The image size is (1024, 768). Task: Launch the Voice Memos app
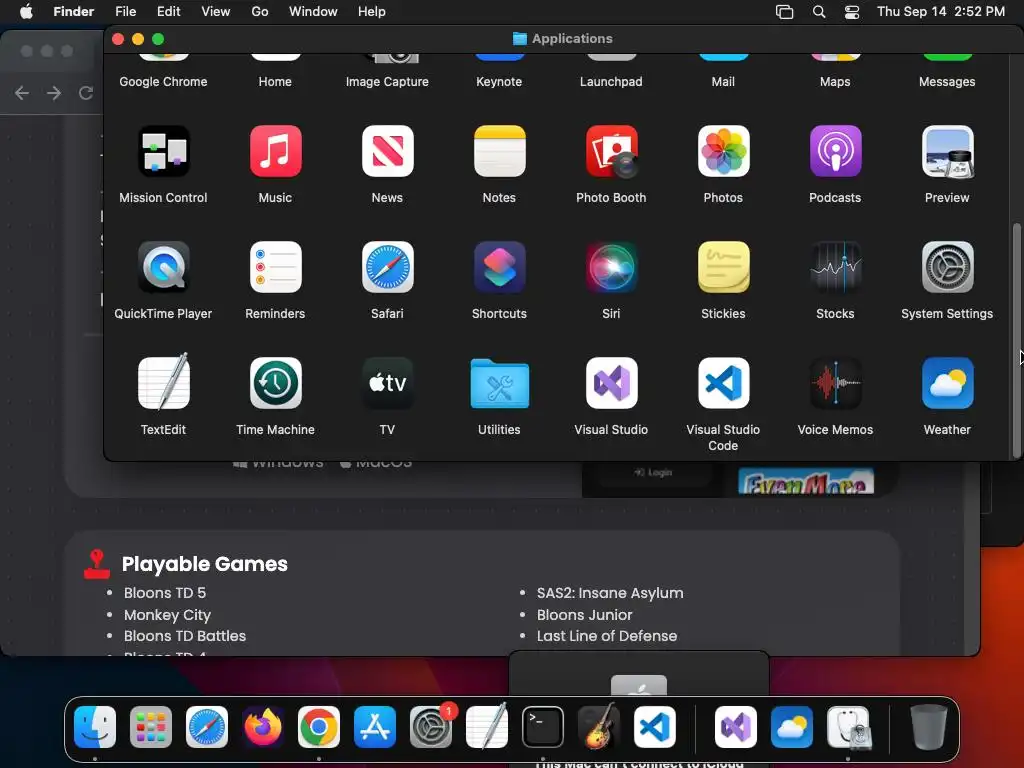coord(835,383)
